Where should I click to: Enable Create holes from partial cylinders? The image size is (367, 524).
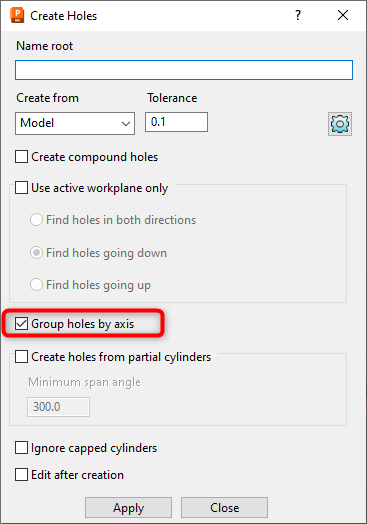[x=21, y=357]
